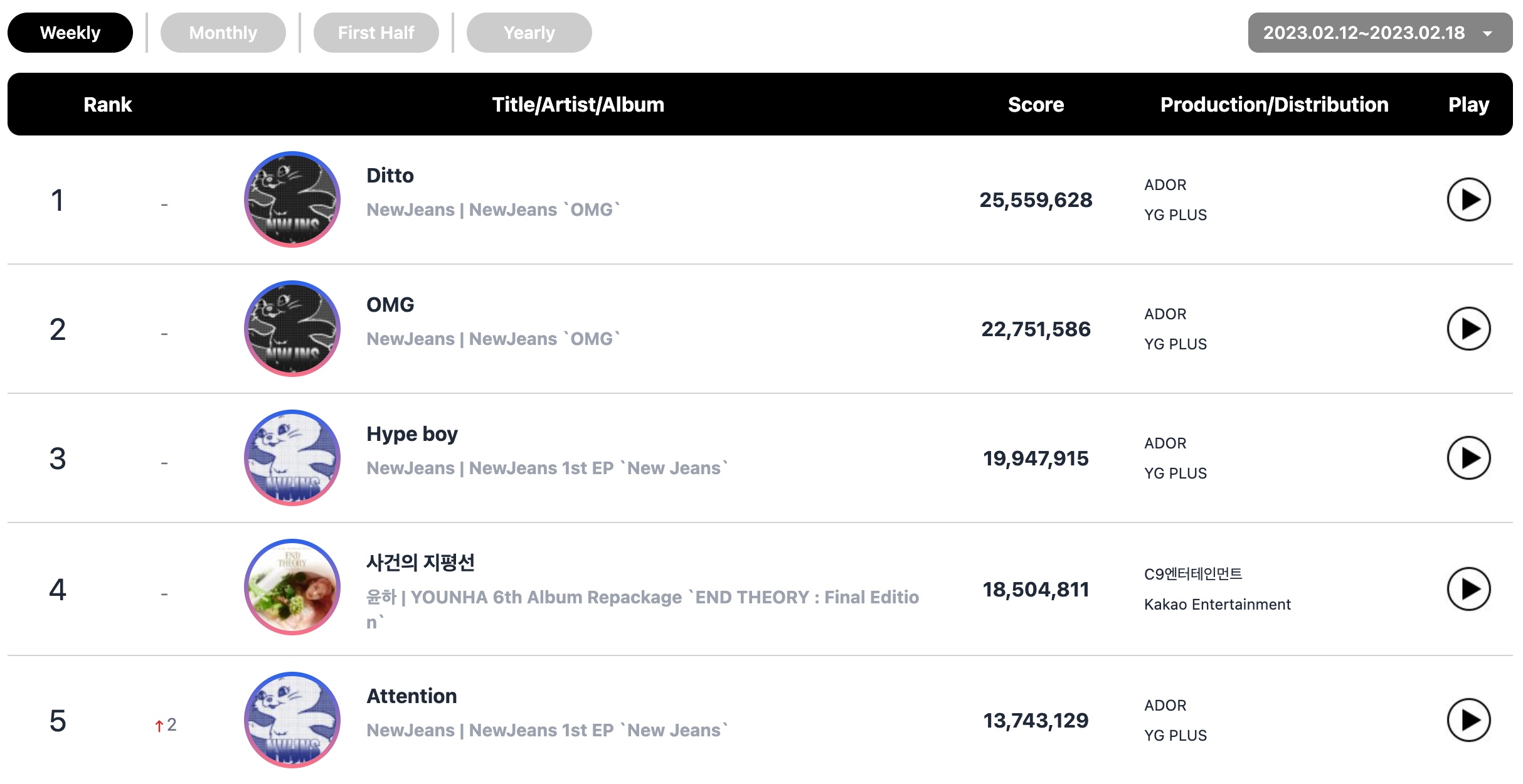Click the Hype boy album cover thumbnail

point(292,458)
